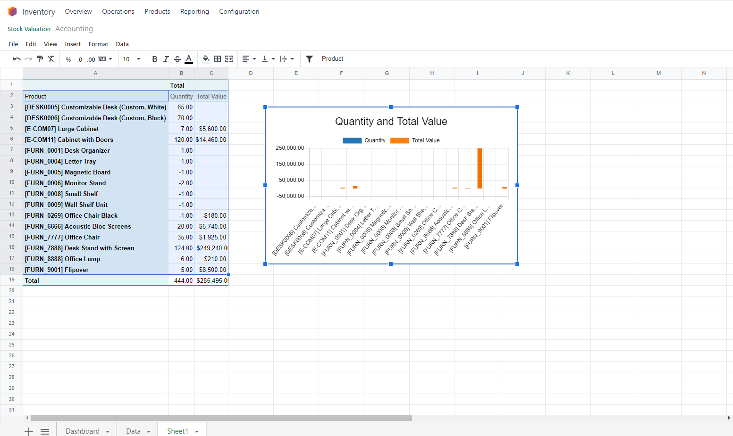
Task: Select the 444.00 total quantity cell
Action: point(181,280)
